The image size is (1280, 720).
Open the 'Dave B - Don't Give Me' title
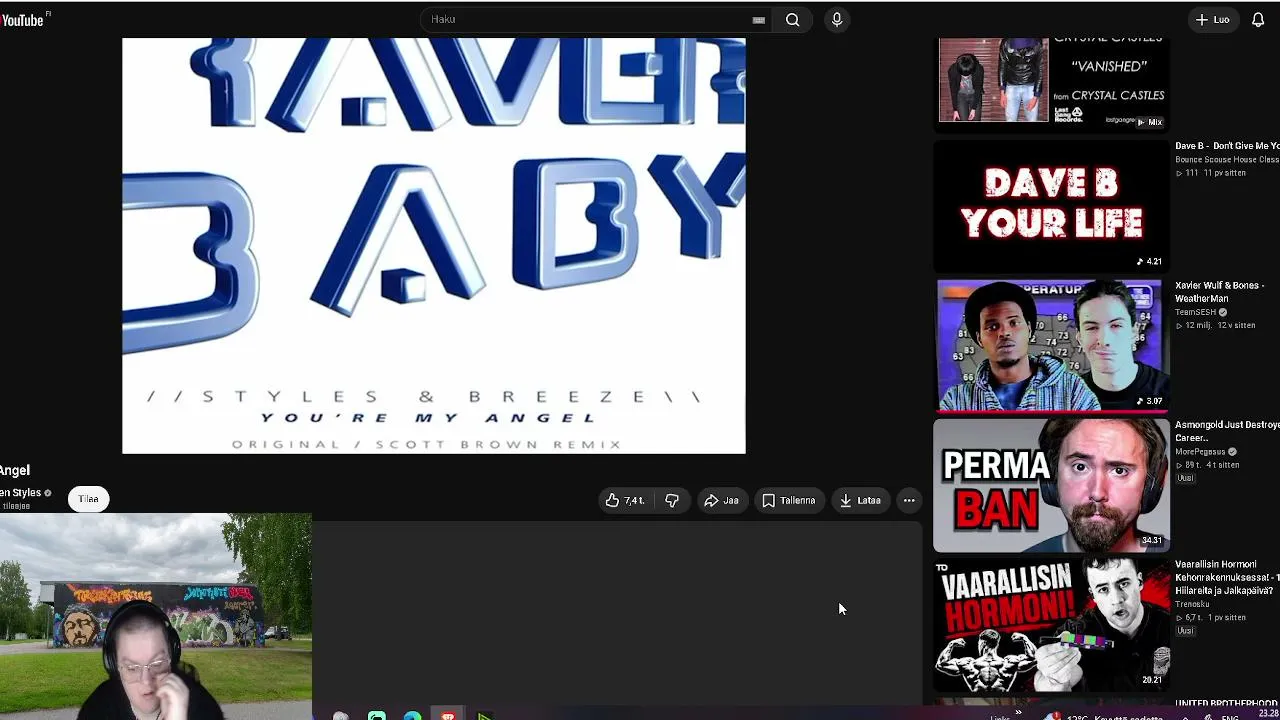1227,146
